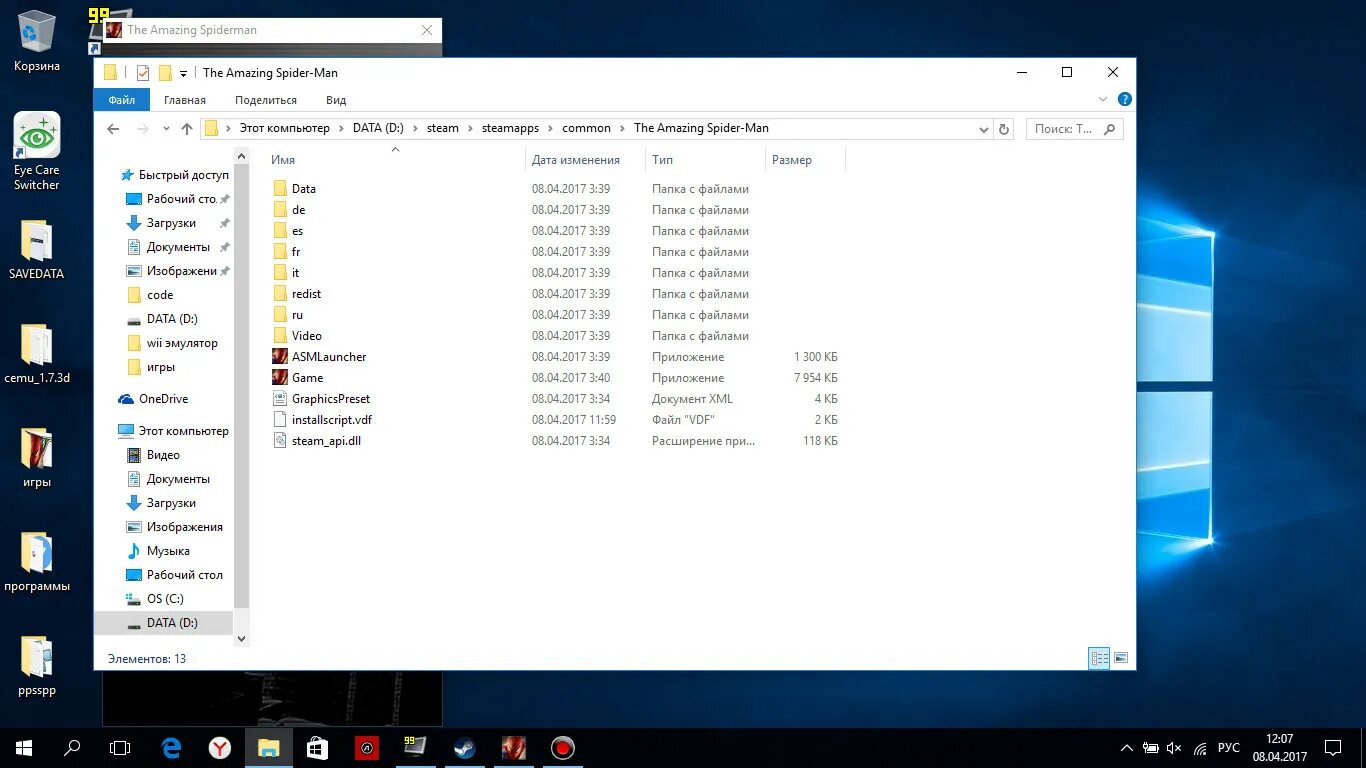Open the программы desktop folder

coord(37,562)
